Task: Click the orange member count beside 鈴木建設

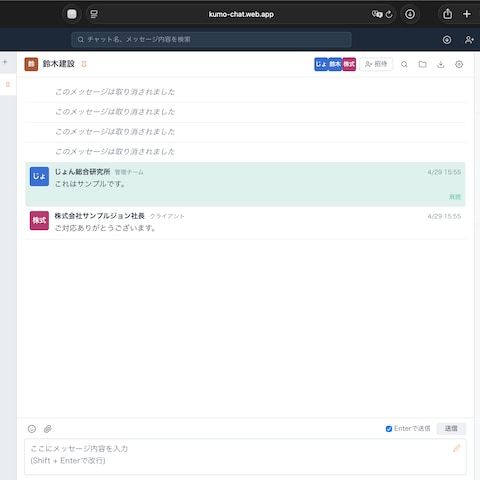Action: point(84,64)
